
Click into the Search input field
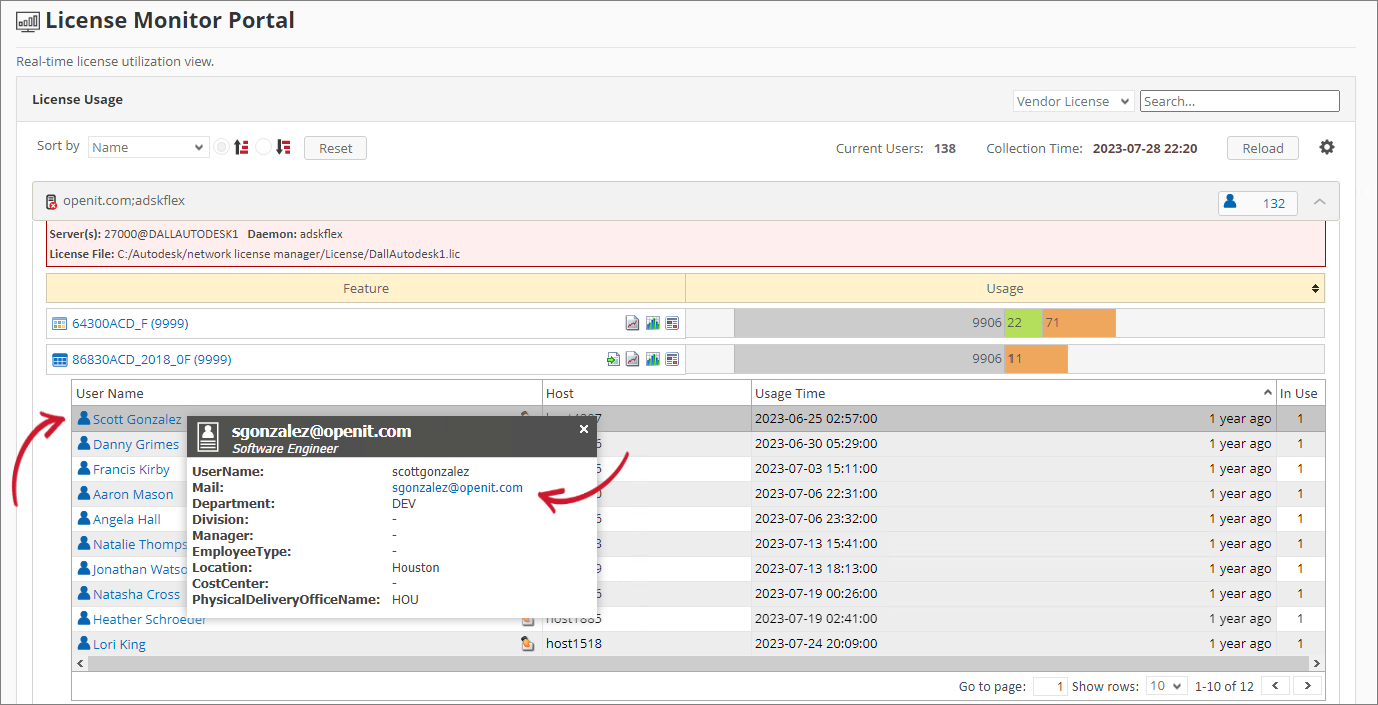coord(1239,101)
